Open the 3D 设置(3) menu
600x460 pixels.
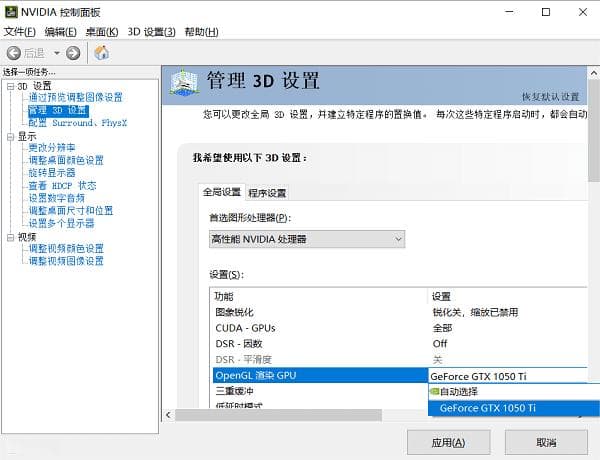tap(152, 31)
